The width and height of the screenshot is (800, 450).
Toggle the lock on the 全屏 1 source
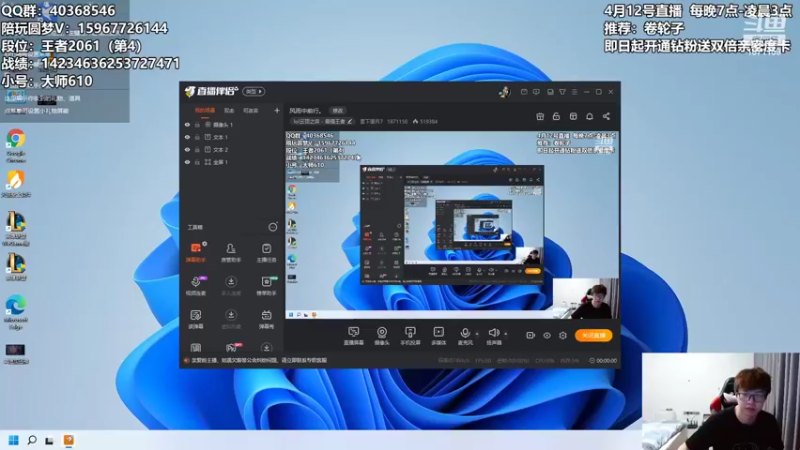click(197, 162)
